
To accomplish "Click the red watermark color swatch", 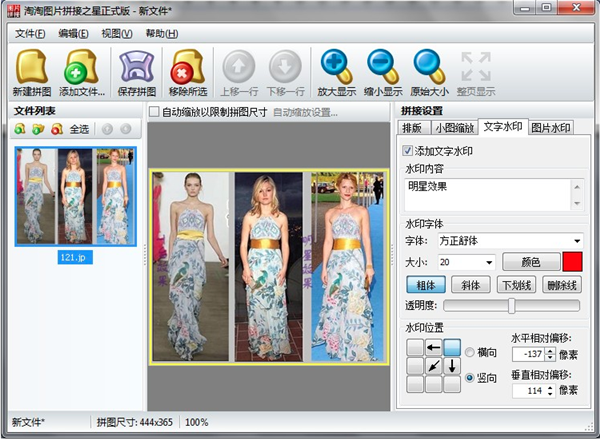I will pyautogui.click(x=574, y=262).
